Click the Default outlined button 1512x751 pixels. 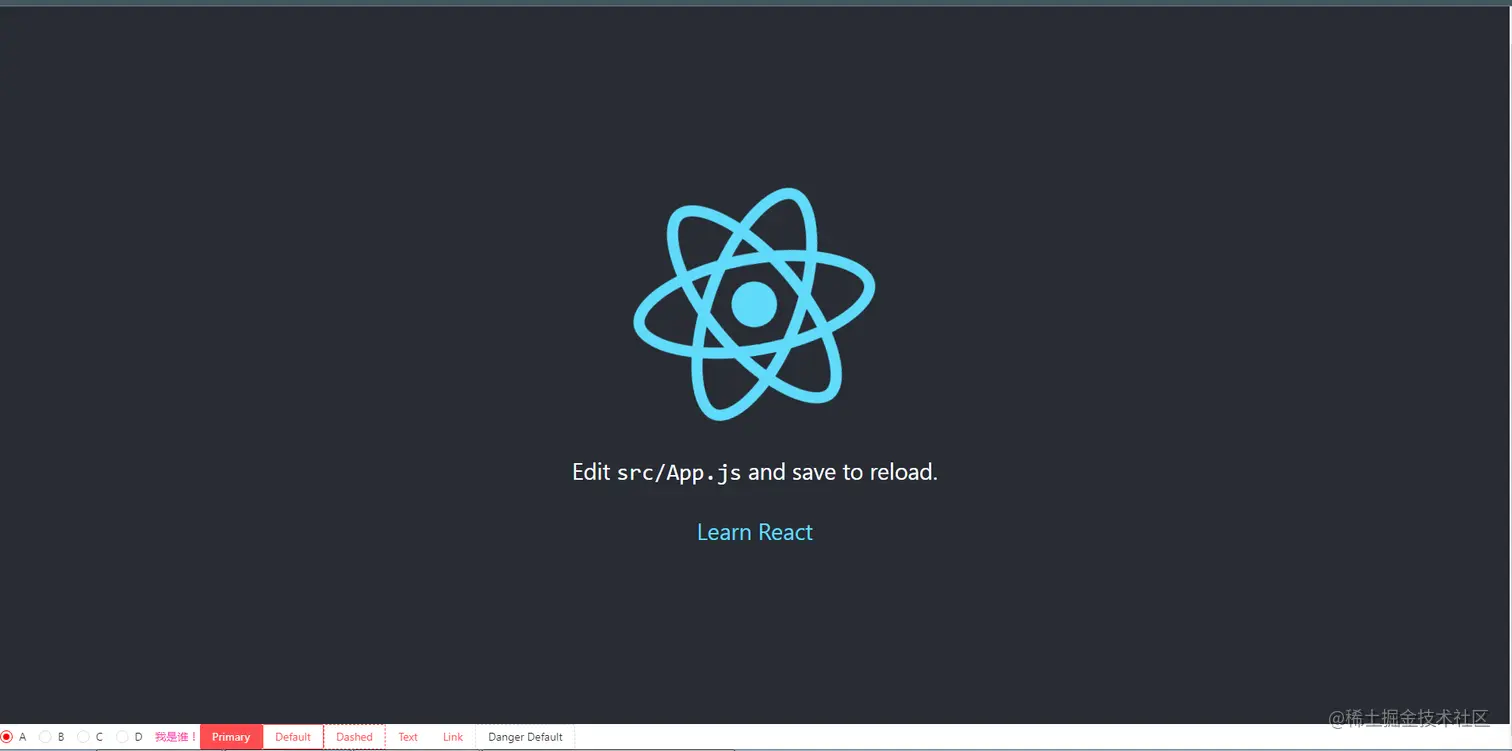(293, 737)
